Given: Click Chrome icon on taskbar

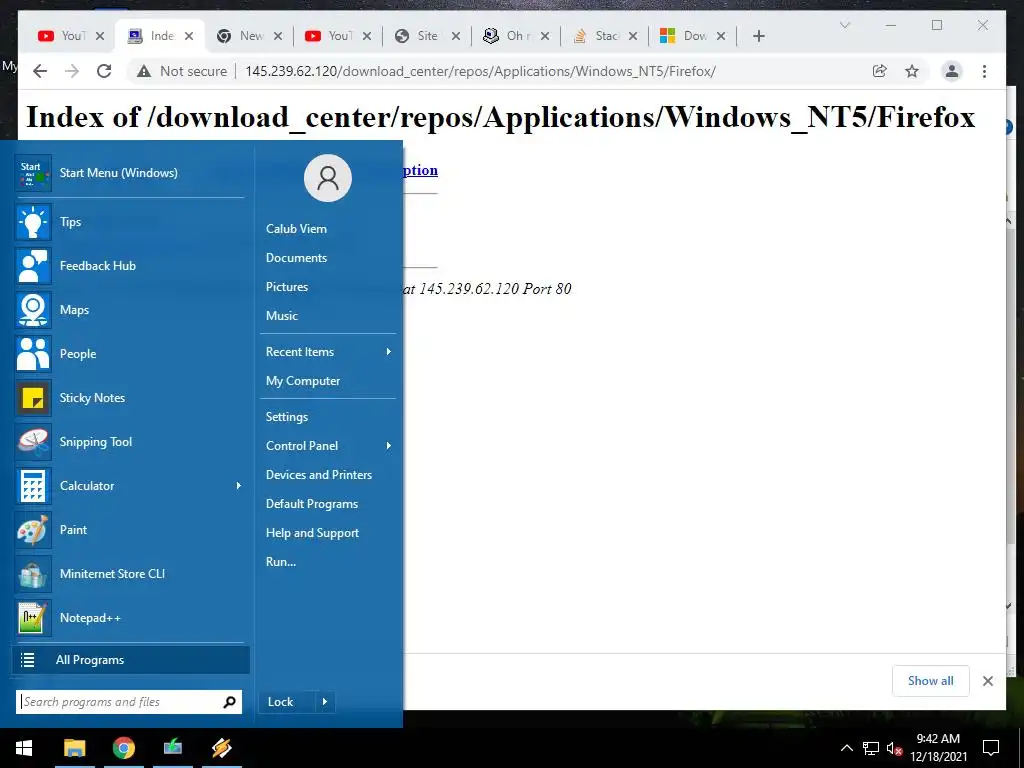Looking at the screenshot, I should [x=123, y=748].
